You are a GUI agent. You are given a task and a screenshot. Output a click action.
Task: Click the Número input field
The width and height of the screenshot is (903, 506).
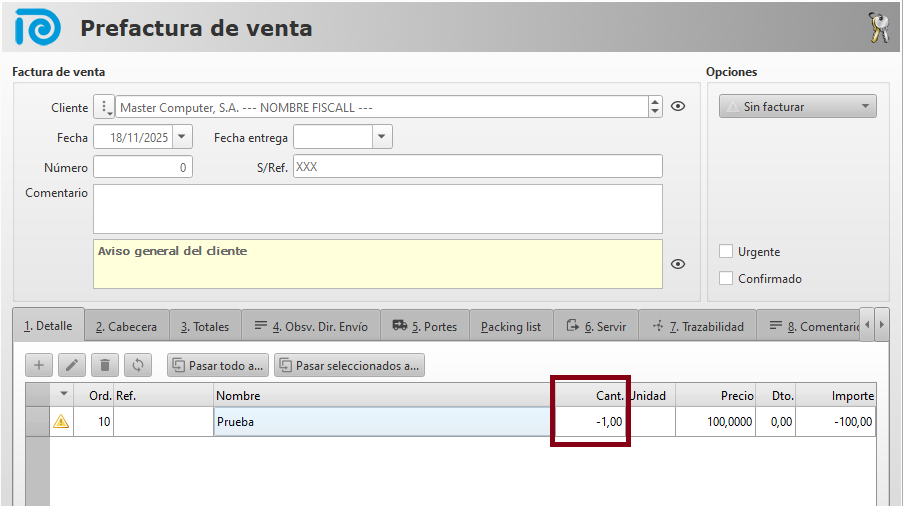click(143, 167)
